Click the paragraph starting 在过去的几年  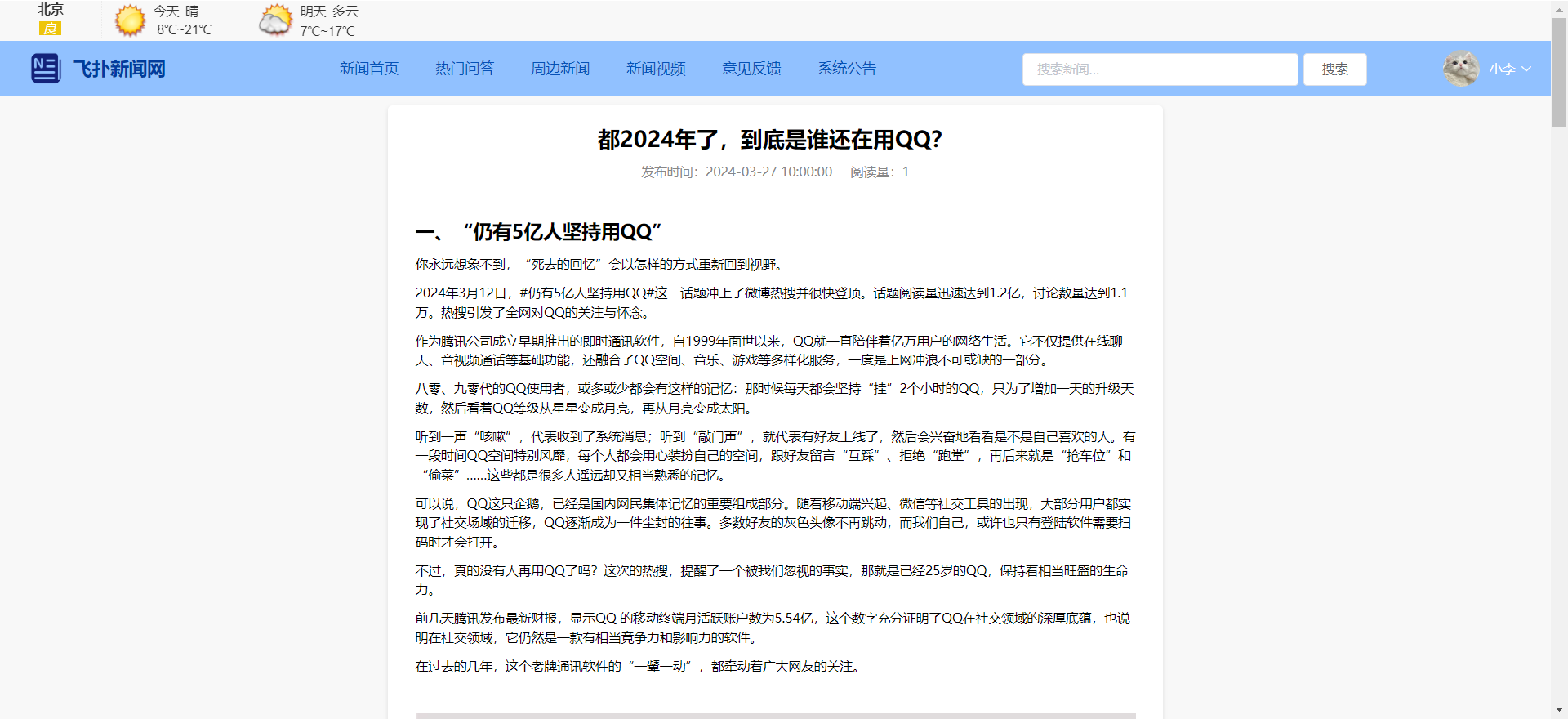pos(639,667)
